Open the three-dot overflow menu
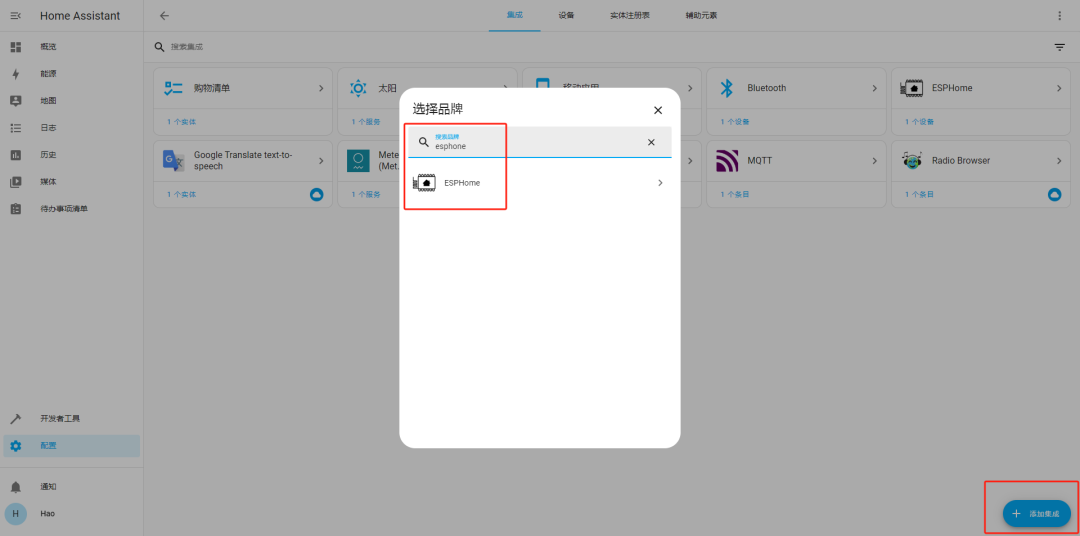The width and height of the screenshot is (1080, 536). click(x=1059, y=16)
